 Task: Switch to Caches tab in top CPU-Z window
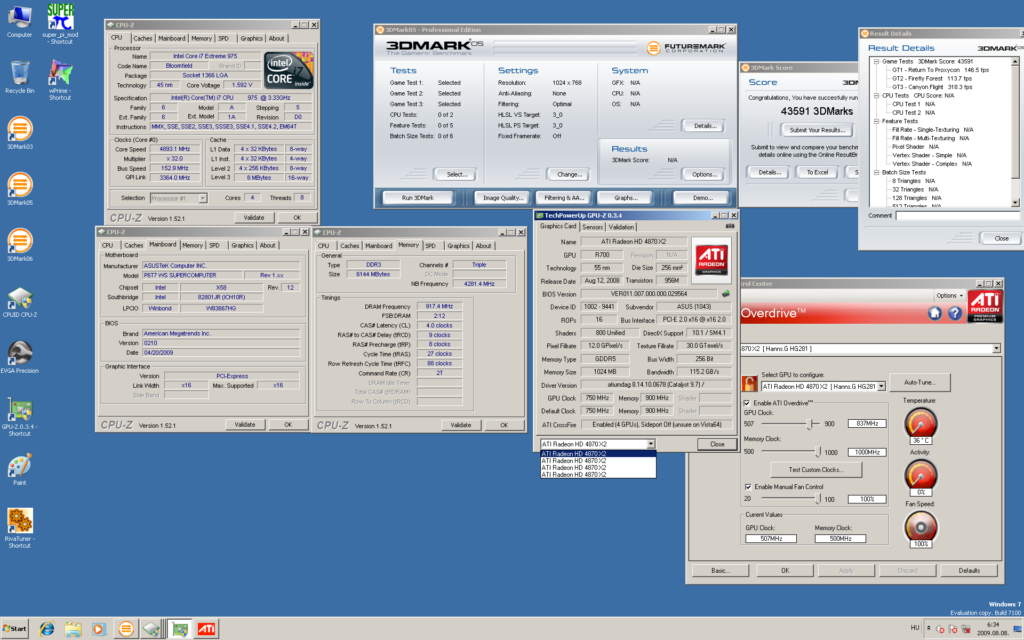tap(142, 39)
